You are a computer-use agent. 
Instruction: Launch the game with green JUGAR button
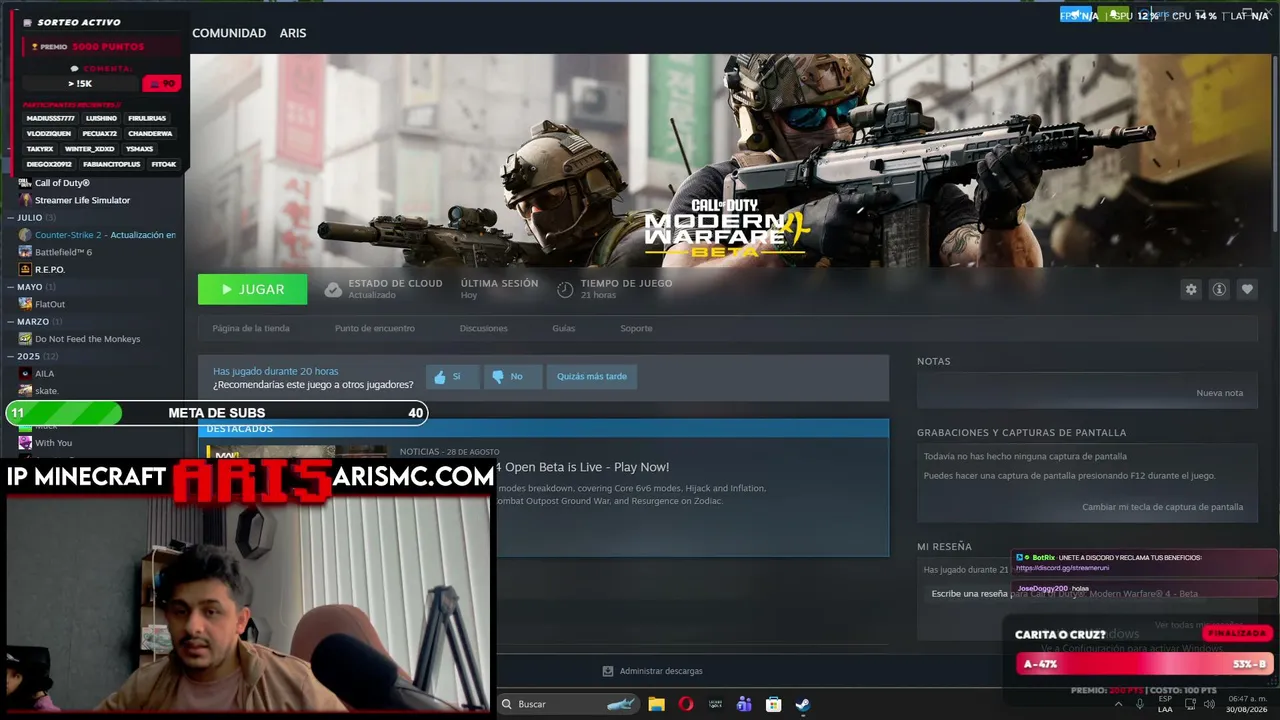tap(253, 289)
